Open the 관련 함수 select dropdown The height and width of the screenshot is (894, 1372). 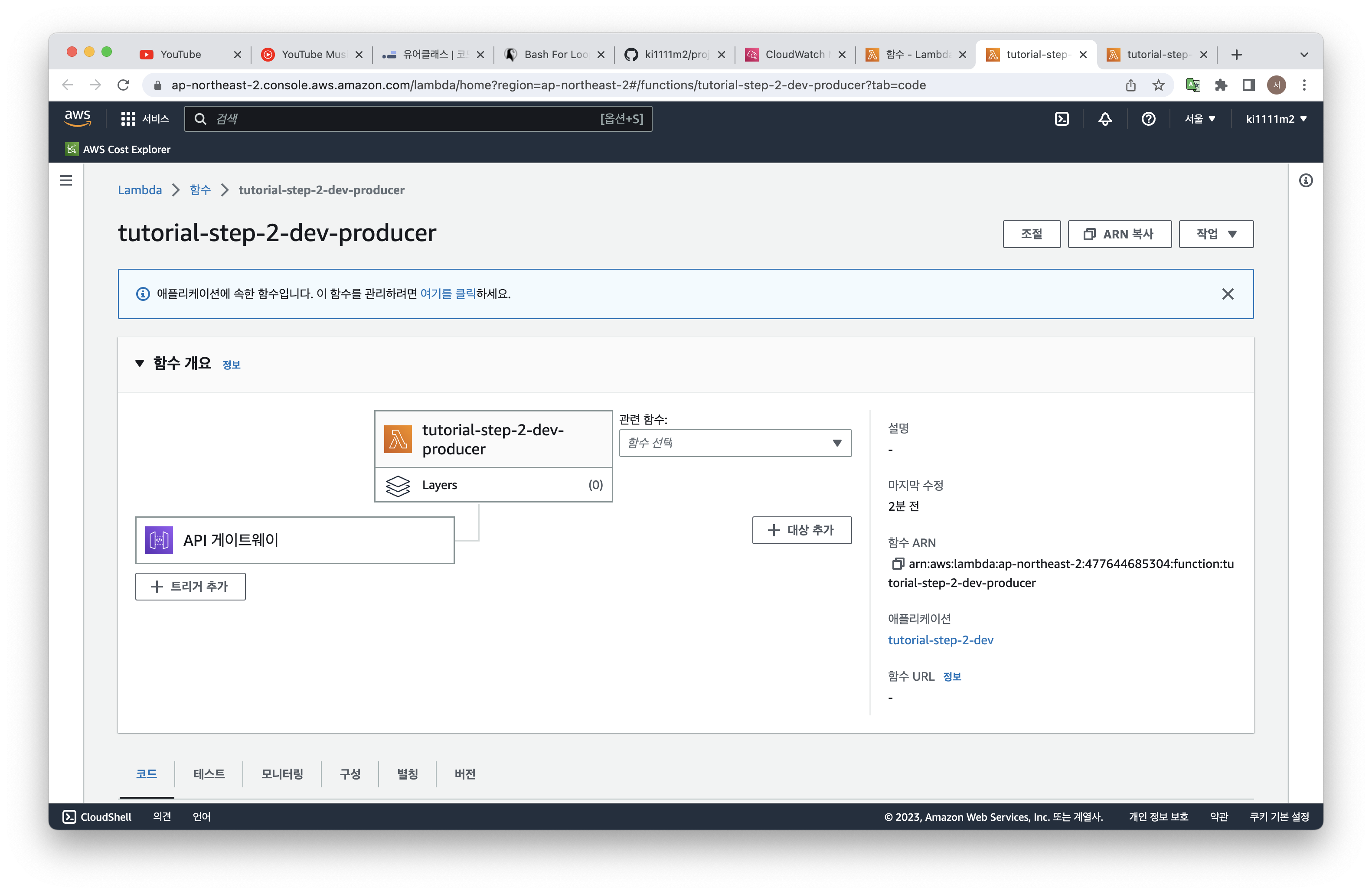pos(735,443)
